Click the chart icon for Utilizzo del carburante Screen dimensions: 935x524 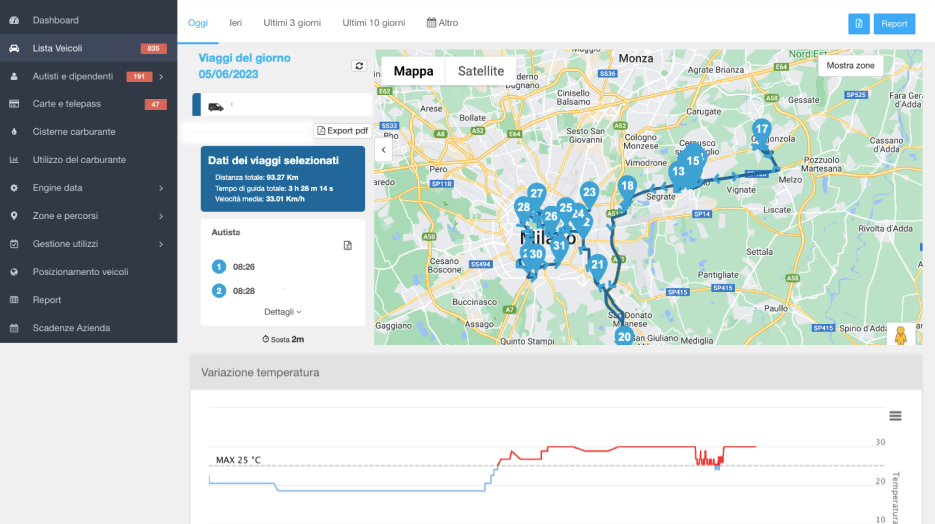(x=14, y=160)
